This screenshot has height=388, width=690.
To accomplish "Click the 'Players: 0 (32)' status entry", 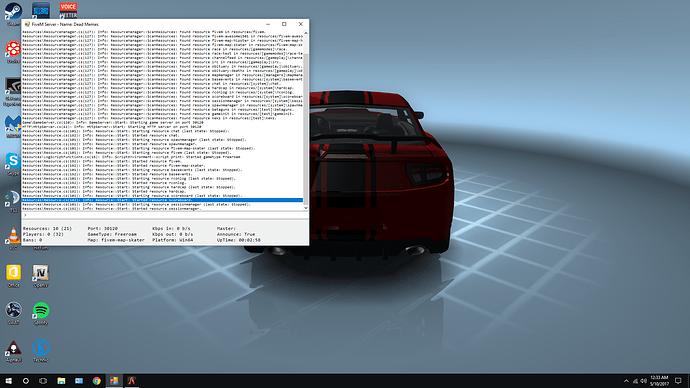I will point(43,234).
